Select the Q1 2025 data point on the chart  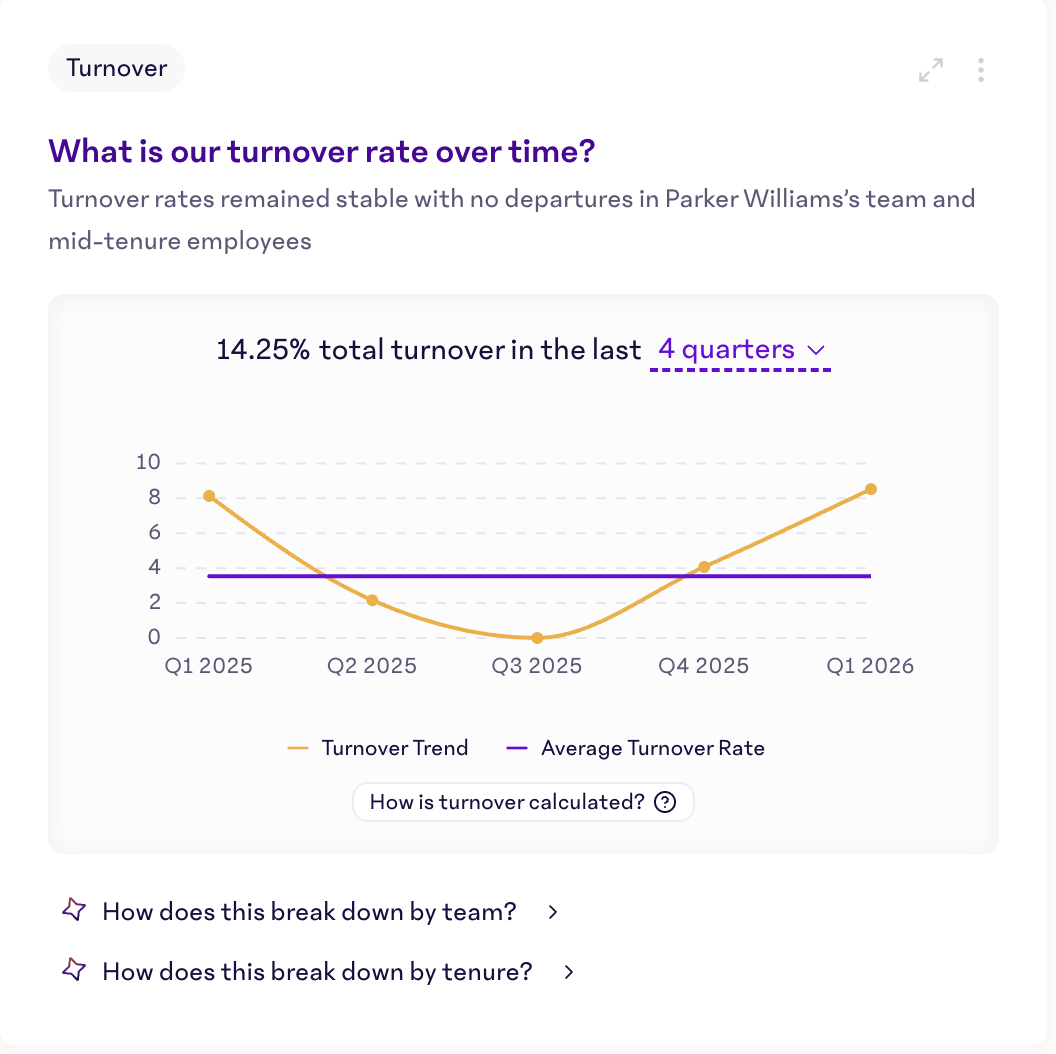(x=208, y=495)
